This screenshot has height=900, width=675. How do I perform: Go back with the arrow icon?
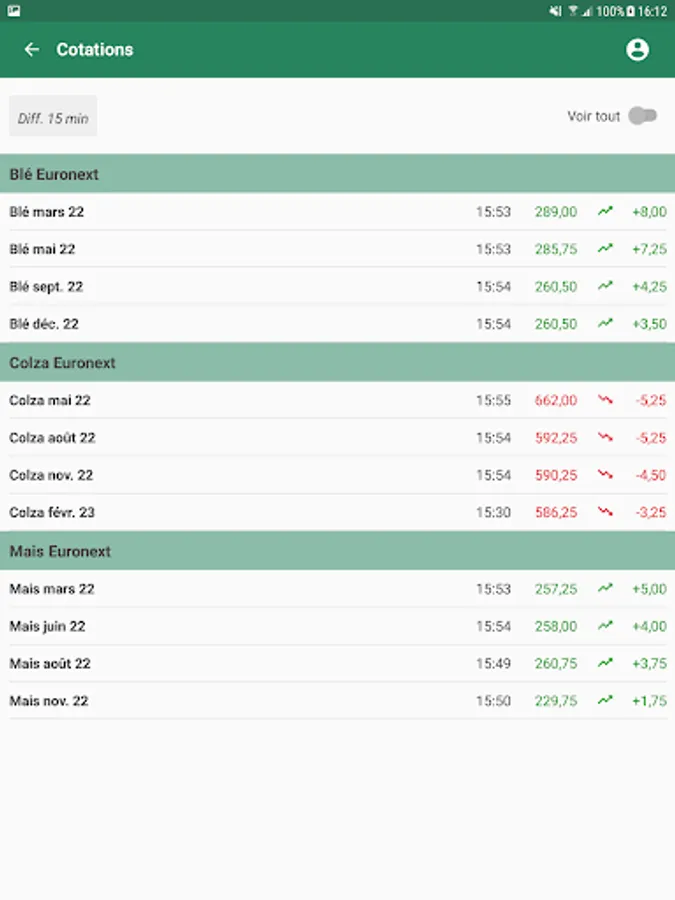coord(32,49)
